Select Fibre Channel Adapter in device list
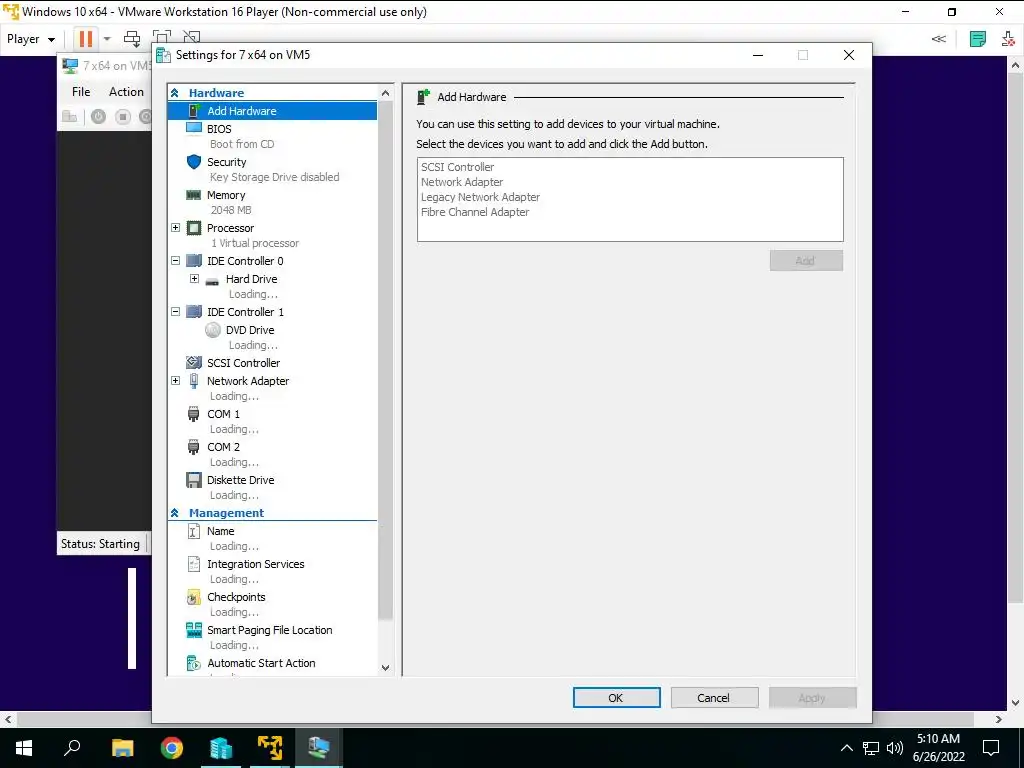The width and height of the screenshot is (1024, 768). tap(475, 212)
